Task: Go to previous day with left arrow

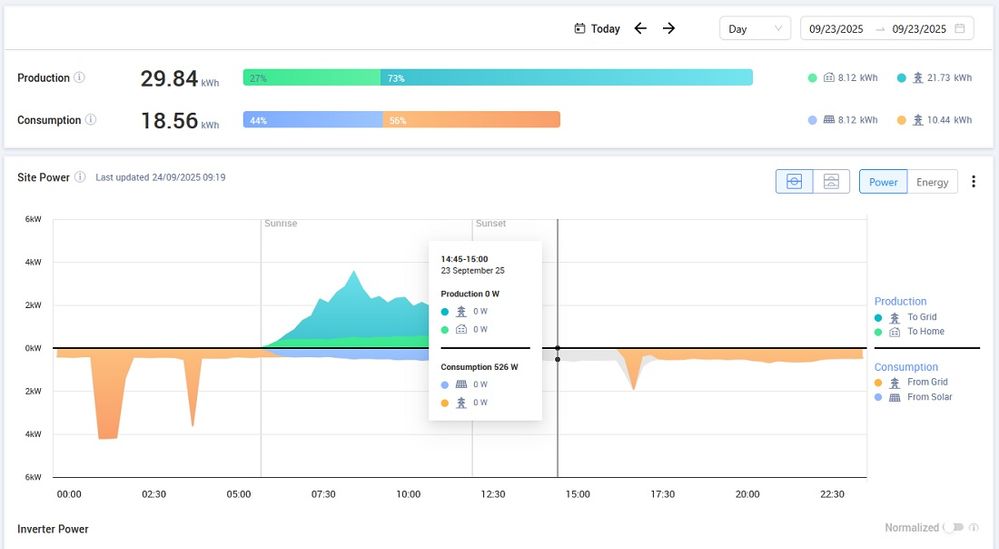Action: (641, 29)
